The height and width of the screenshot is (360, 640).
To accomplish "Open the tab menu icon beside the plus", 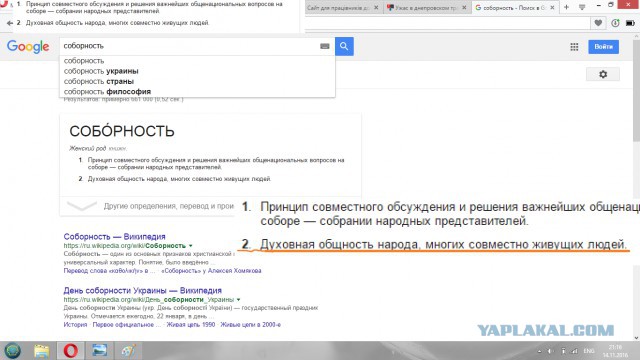I will pos(582,7).
